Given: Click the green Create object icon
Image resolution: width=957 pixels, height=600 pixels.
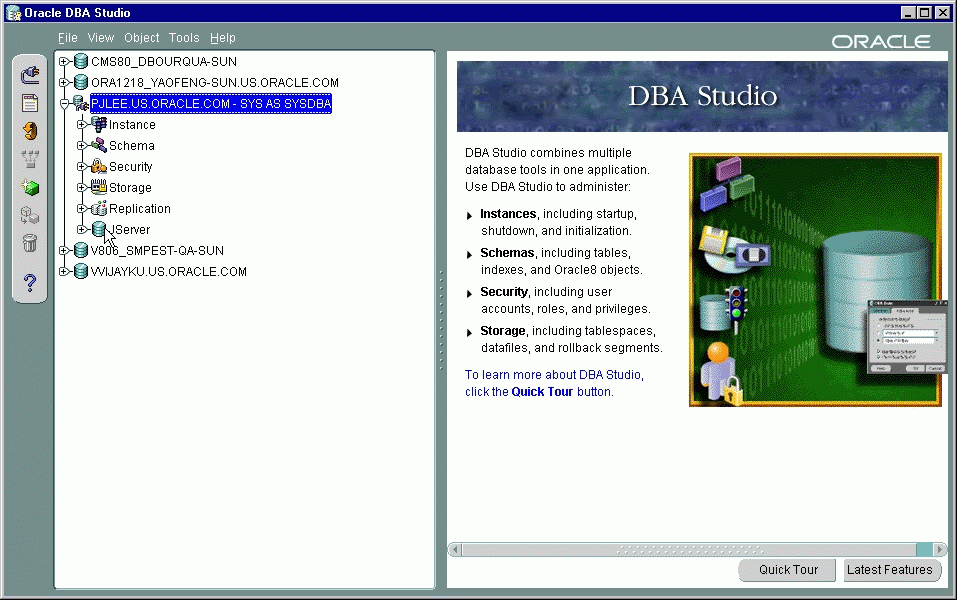Looking at the screenshot, I should click(x=29, y=186).
